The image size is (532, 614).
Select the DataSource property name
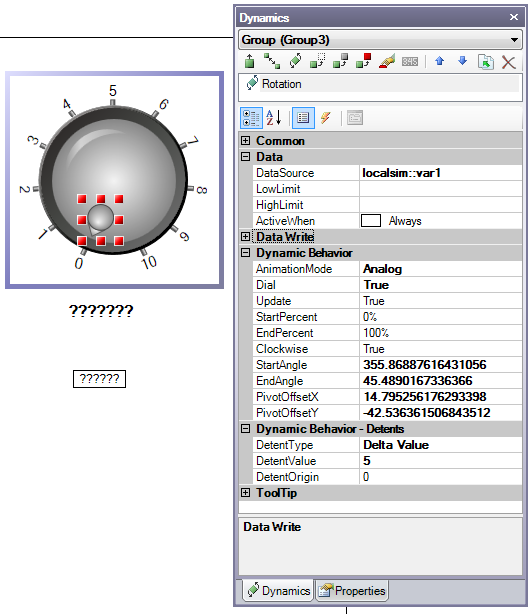click(285, 173)
